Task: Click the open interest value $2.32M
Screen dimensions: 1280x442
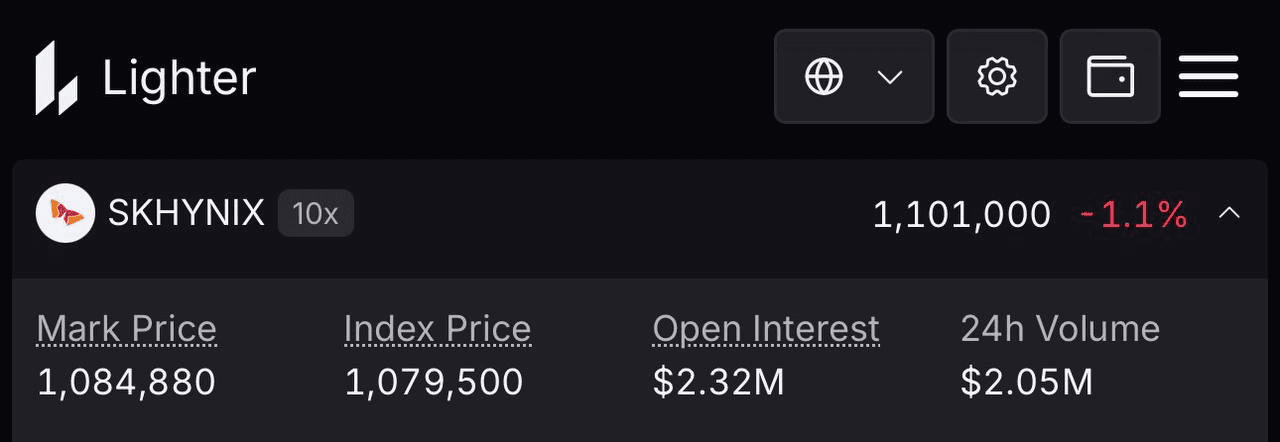Action: 719,382
